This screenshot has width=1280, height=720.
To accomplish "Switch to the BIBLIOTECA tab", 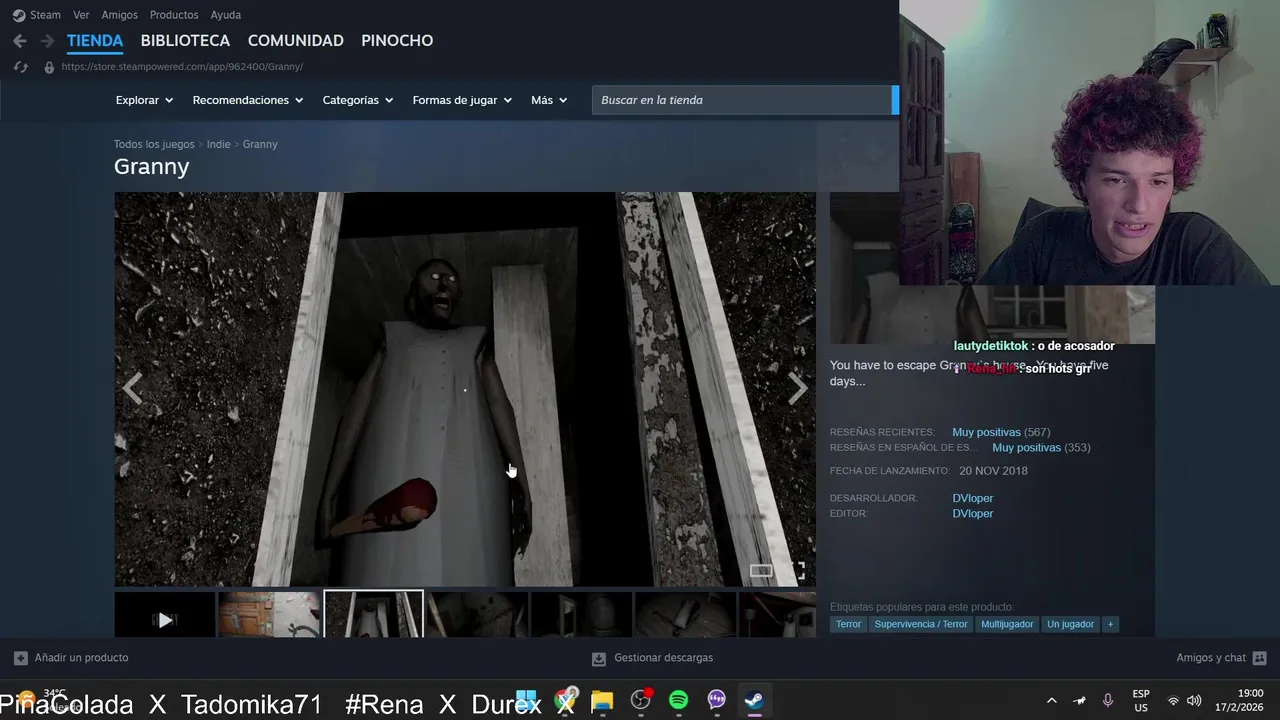I will [185, 41].
